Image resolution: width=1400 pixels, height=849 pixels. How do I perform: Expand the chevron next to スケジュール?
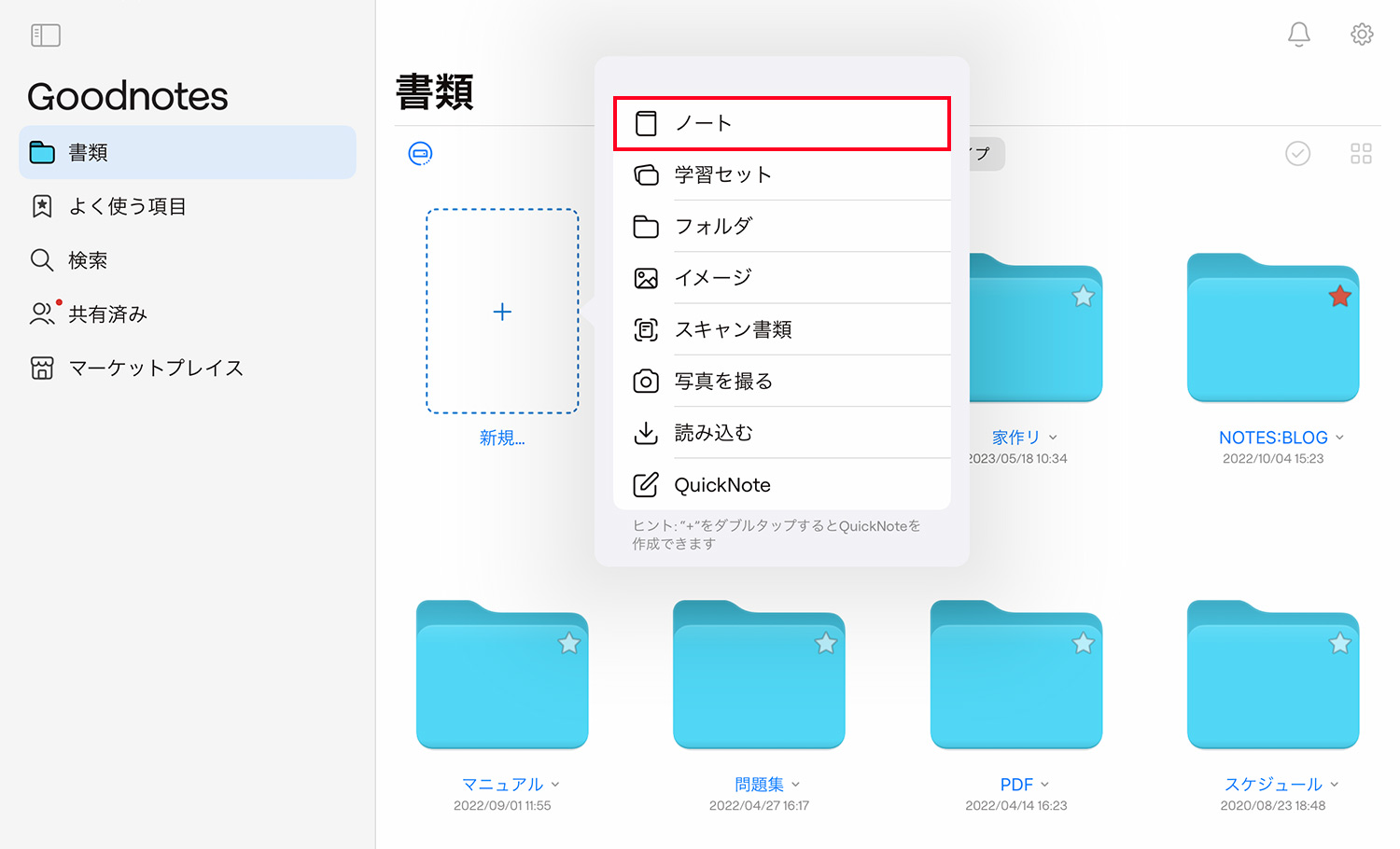1335,785
